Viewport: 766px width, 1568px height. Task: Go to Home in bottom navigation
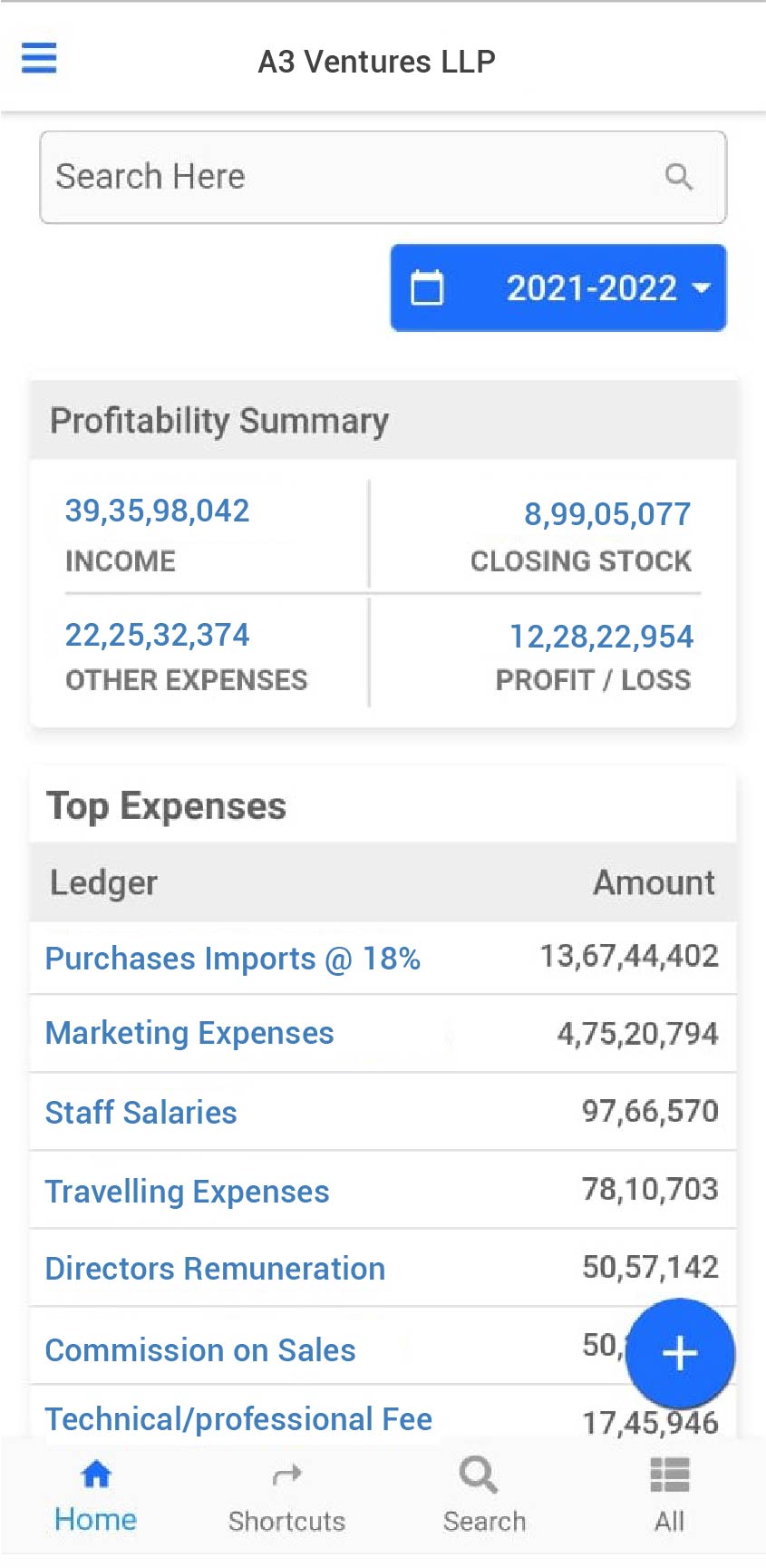[95, 1496]
